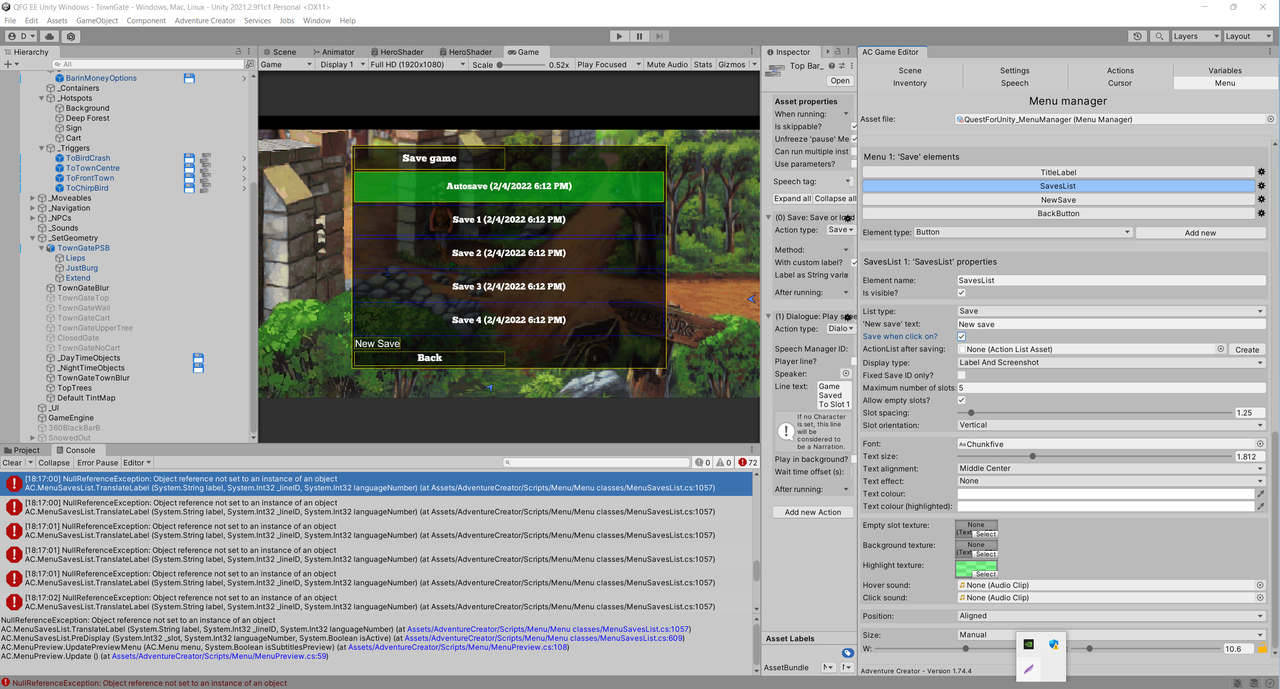The width and height of the screenshot is (1280, 689).
Task: Click the gear icon beside NewSave
Action: point(1261,200)
